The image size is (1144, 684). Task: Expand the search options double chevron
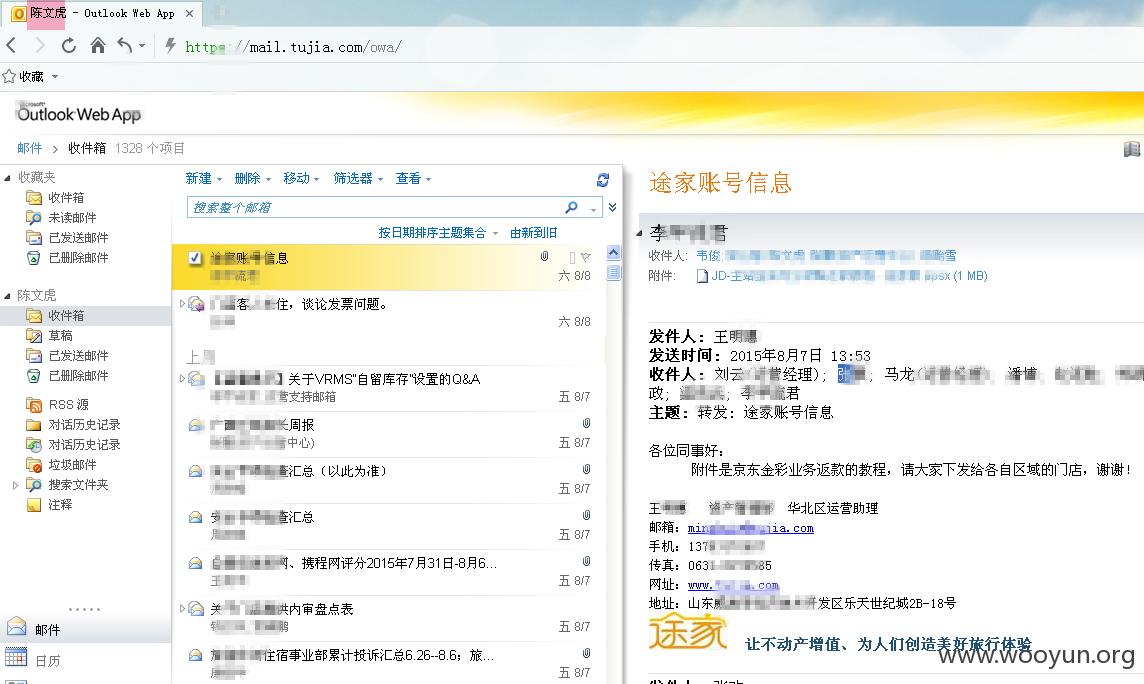[612, 208]
